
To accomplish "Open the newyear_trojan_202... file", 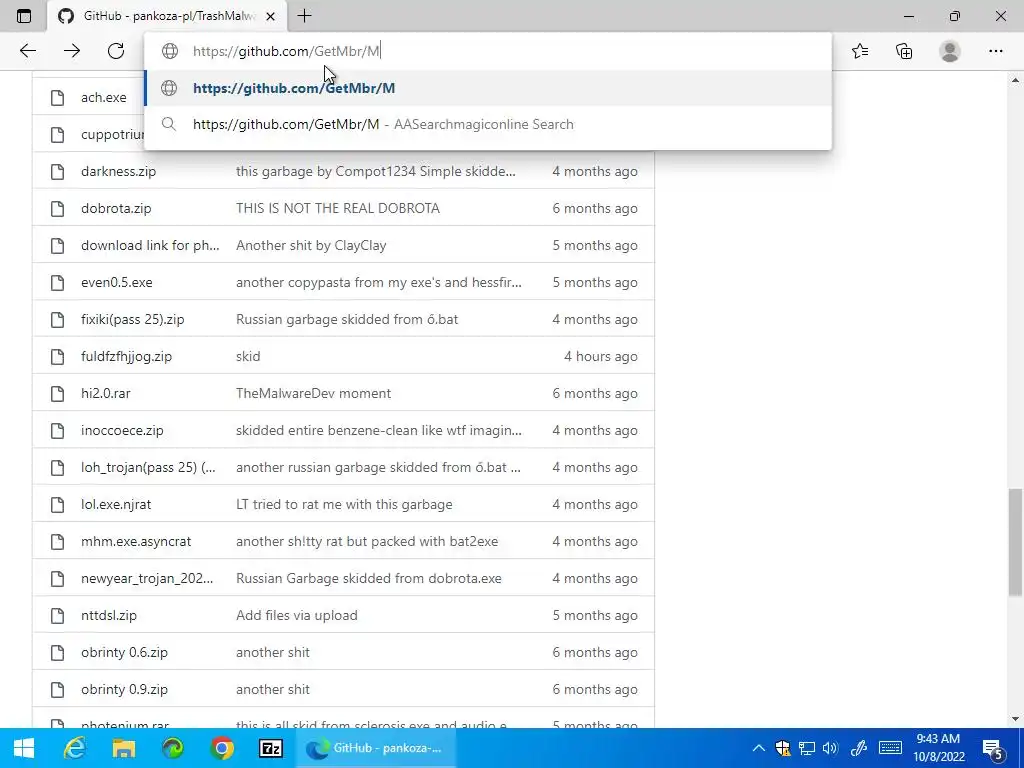I will tap(147, 579).
